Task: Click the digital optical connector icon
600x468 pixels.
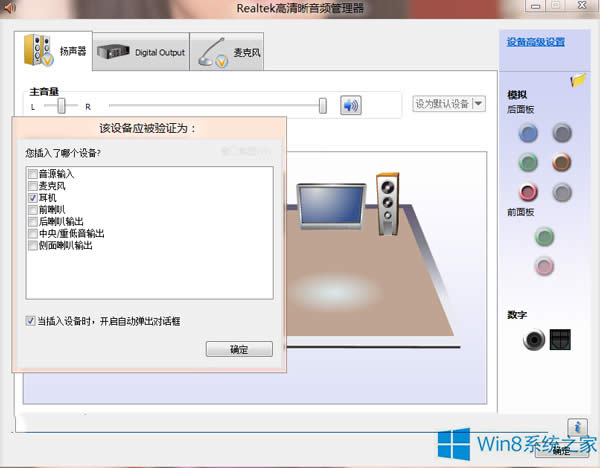Action: click(x=560, y=339)
